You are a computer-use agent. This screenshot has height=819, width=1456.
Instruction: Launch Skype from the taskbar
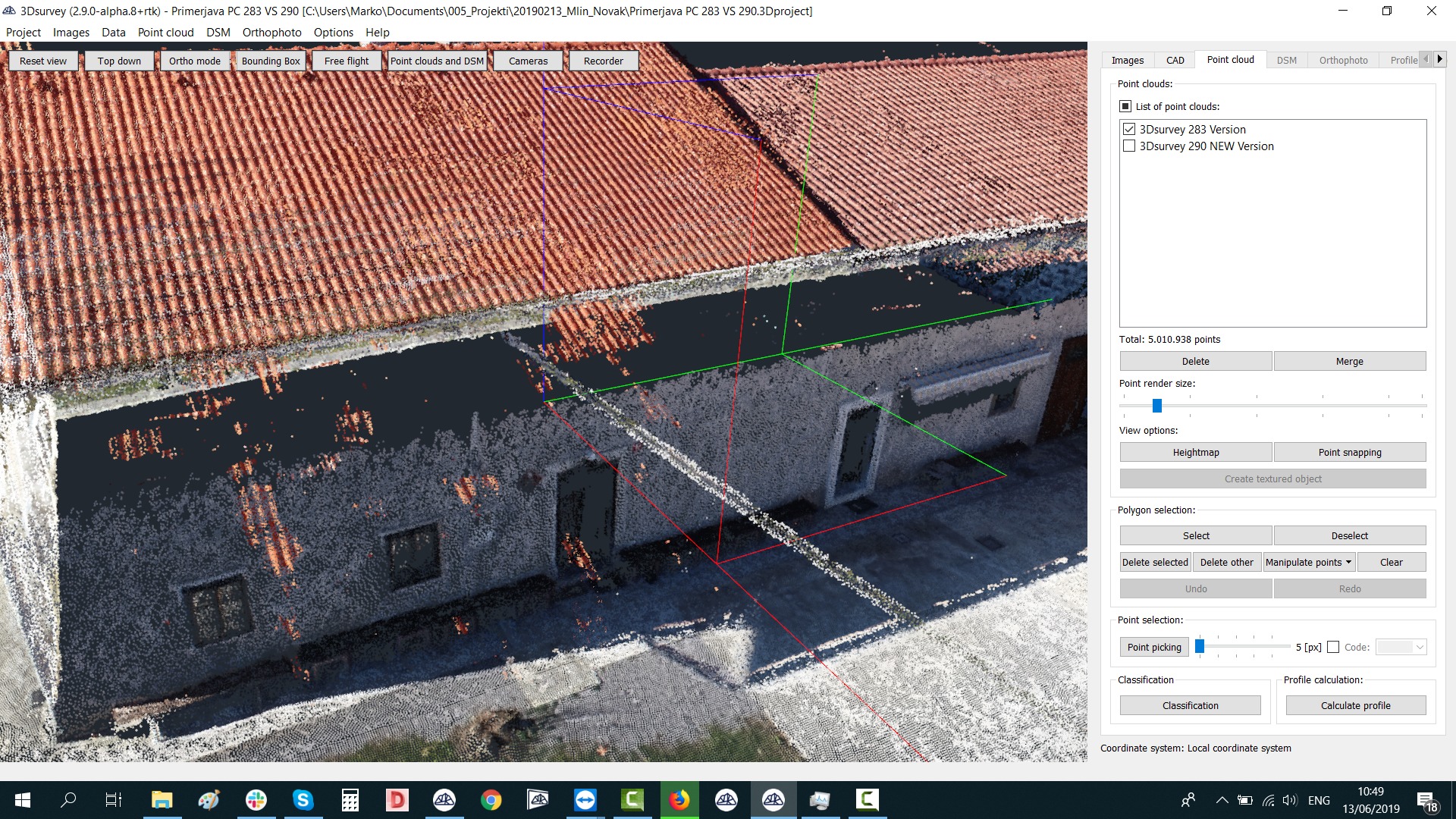[303, 800]
